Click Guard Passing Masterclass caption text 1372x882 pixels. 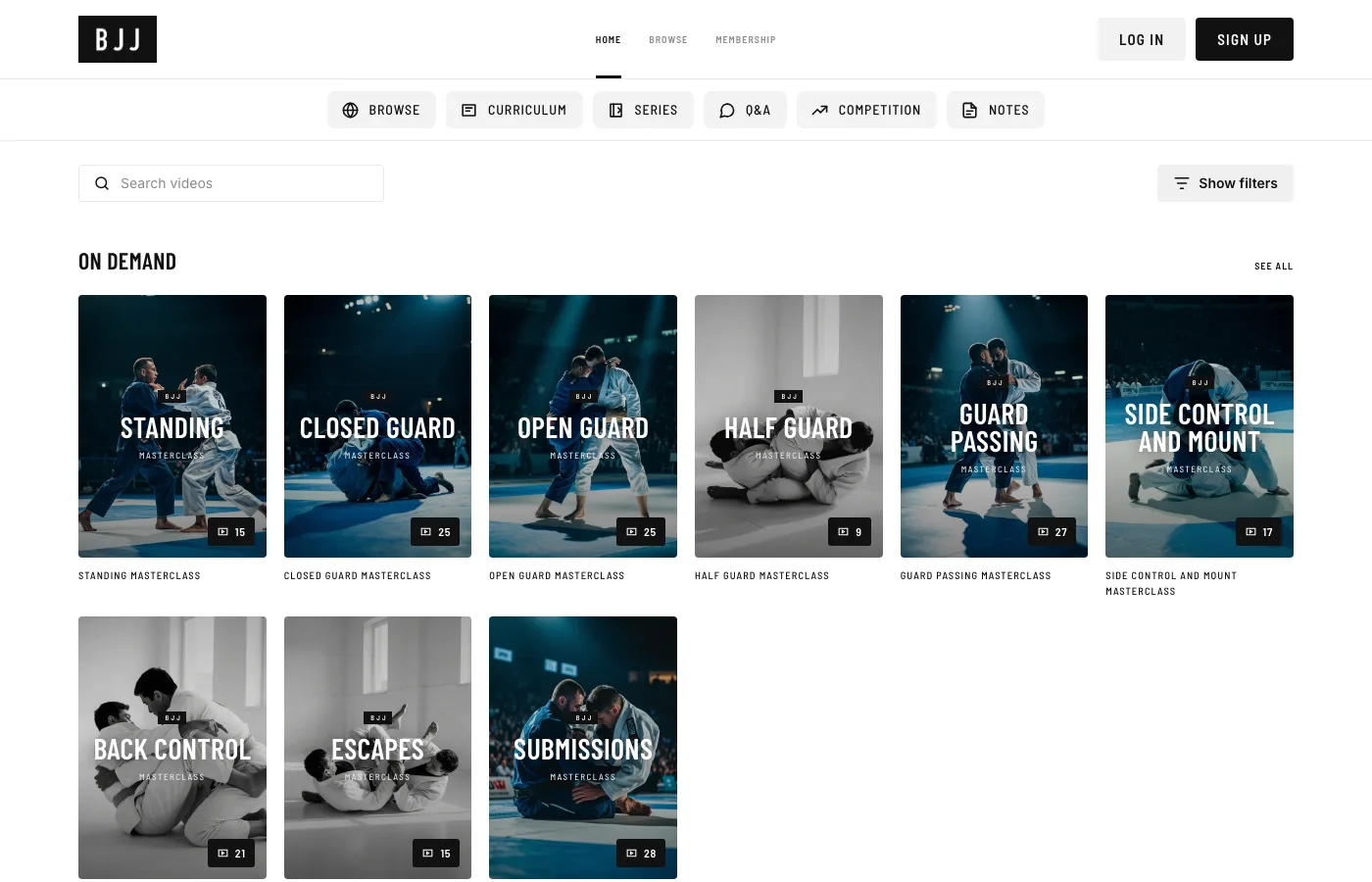coord(975,576)
